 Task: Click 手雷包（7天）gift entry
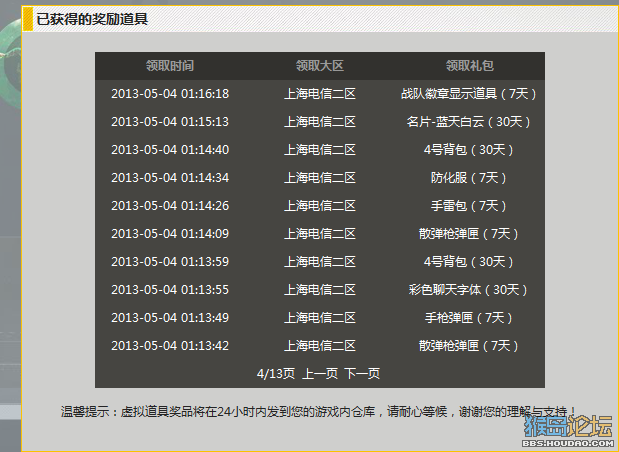click(469, 206)
